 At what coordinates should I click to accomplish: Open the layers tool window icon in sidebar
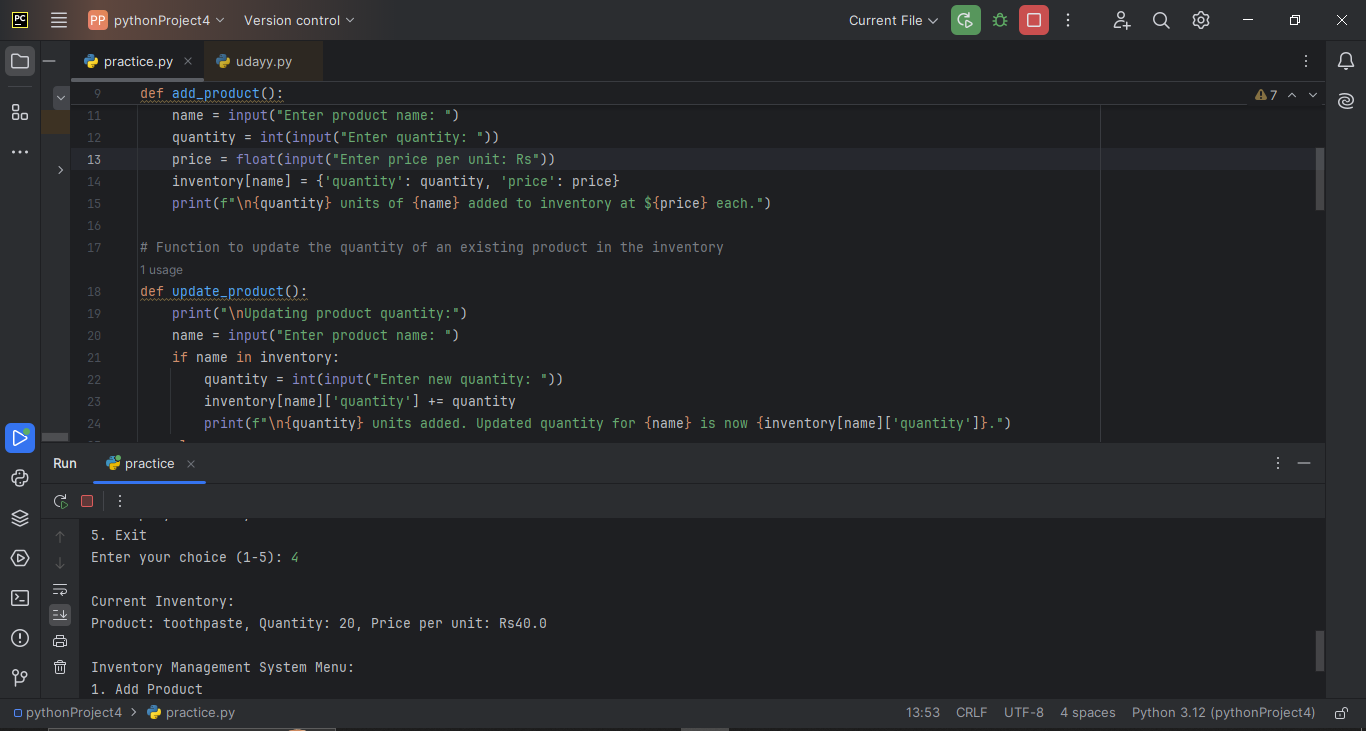(x=20, y=518)
